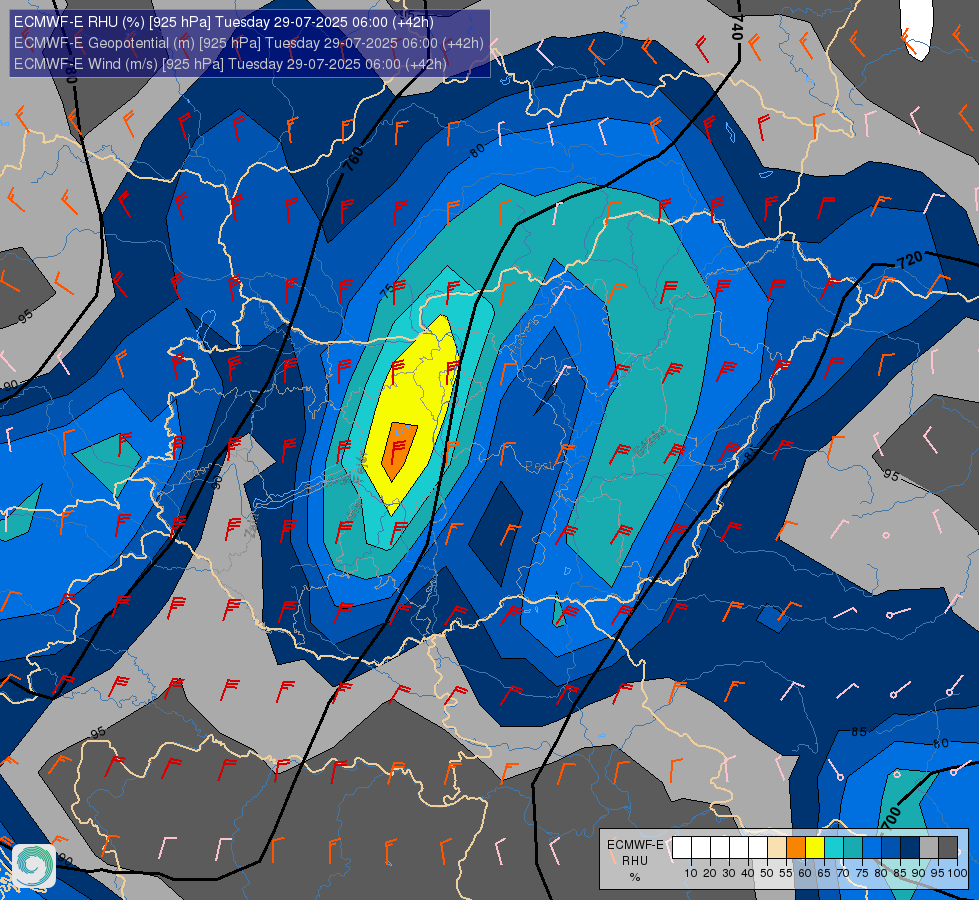
Task: Pick the dark gray 95-100 legend swatch
Action: (x=948, y=848)
